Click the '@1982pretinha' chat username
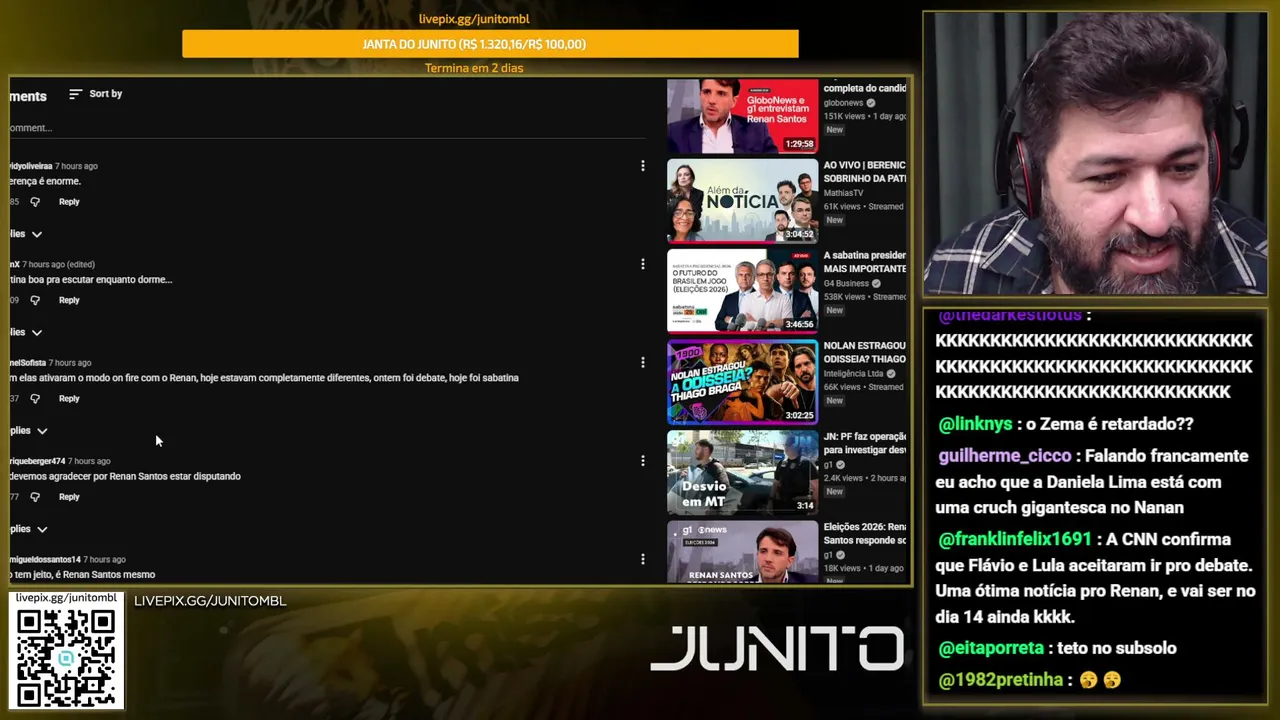The height and width of the screenshot is (720, 1280). (1001, 680)
